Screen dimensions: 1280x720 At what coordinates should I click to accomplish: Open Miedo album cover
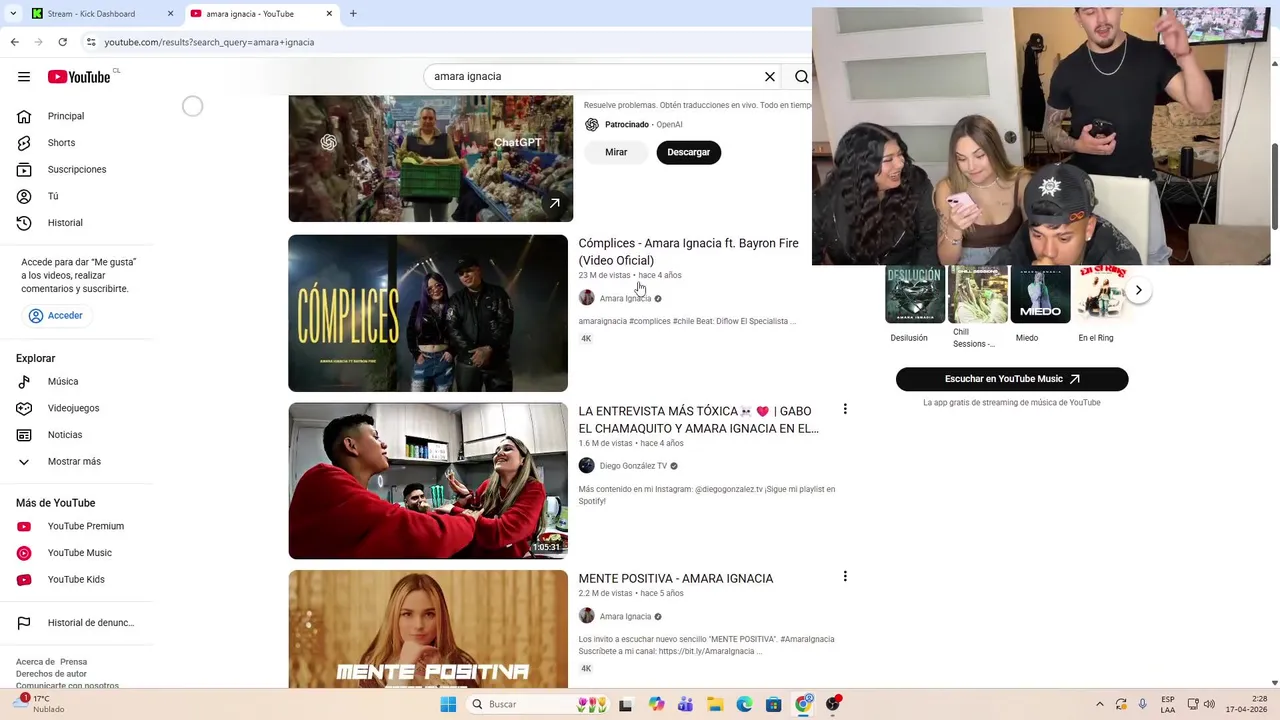coord(1040,294)
